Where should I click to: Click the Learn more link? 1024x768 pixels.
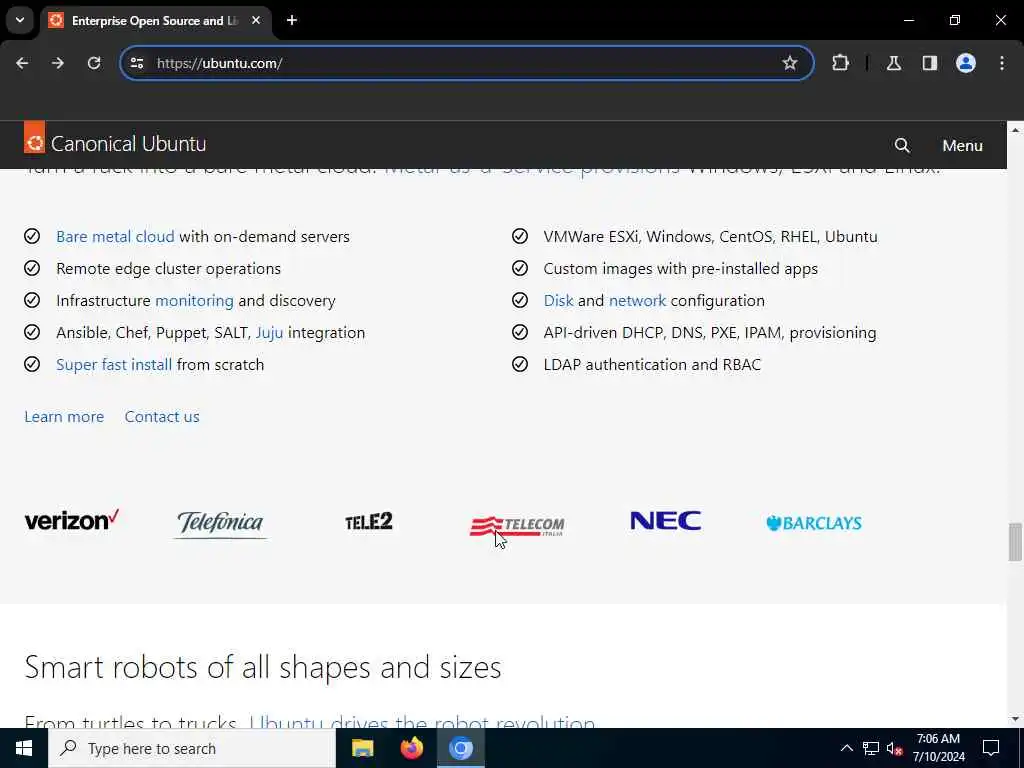coord(64,417)
